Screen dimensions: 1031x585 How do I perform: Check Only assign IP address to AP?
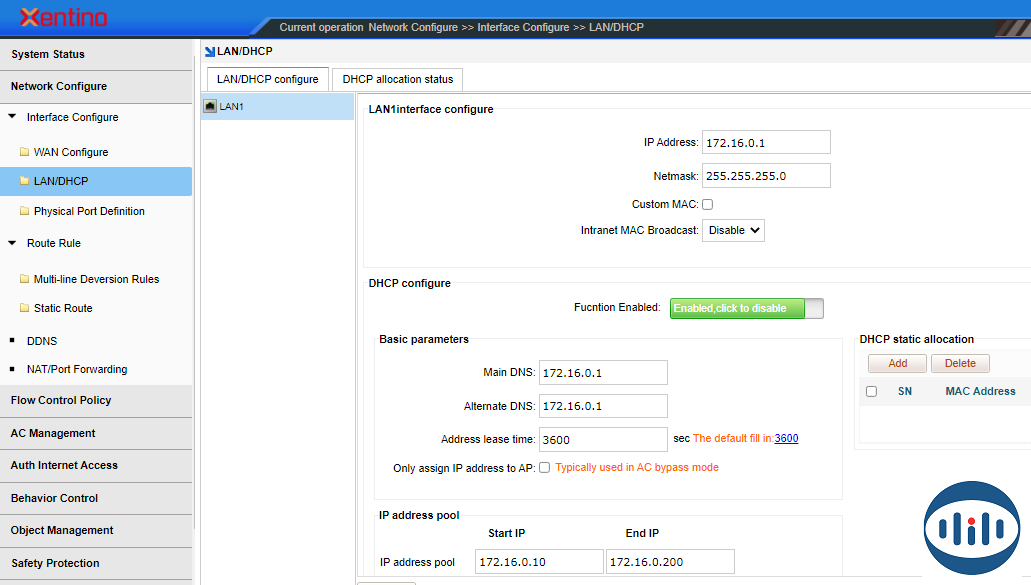click(x=544, y=467)
